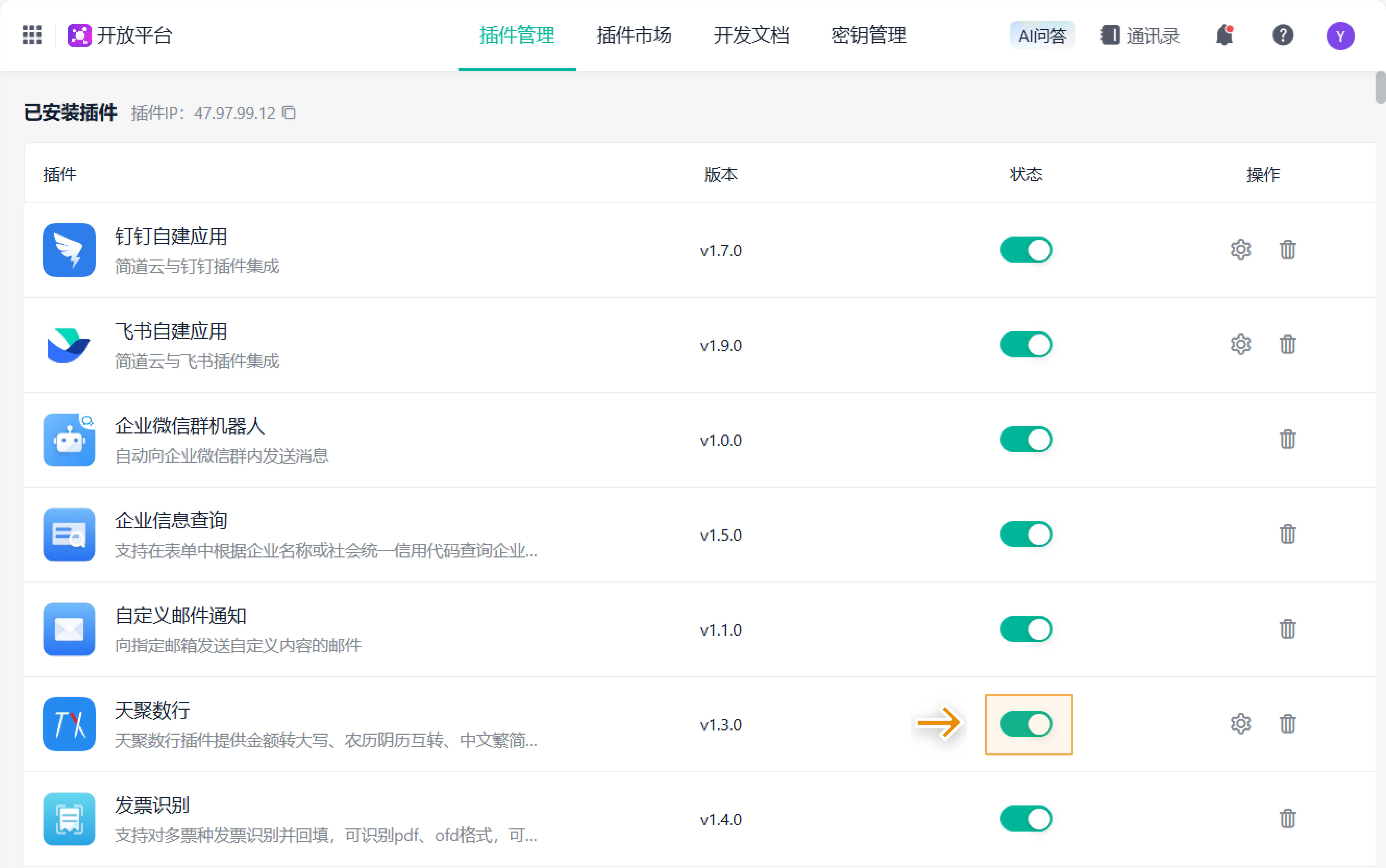1386x868 pixels.
Task: Delete the 企业微信群机器人 plugin
Action: coord(1287,439)
